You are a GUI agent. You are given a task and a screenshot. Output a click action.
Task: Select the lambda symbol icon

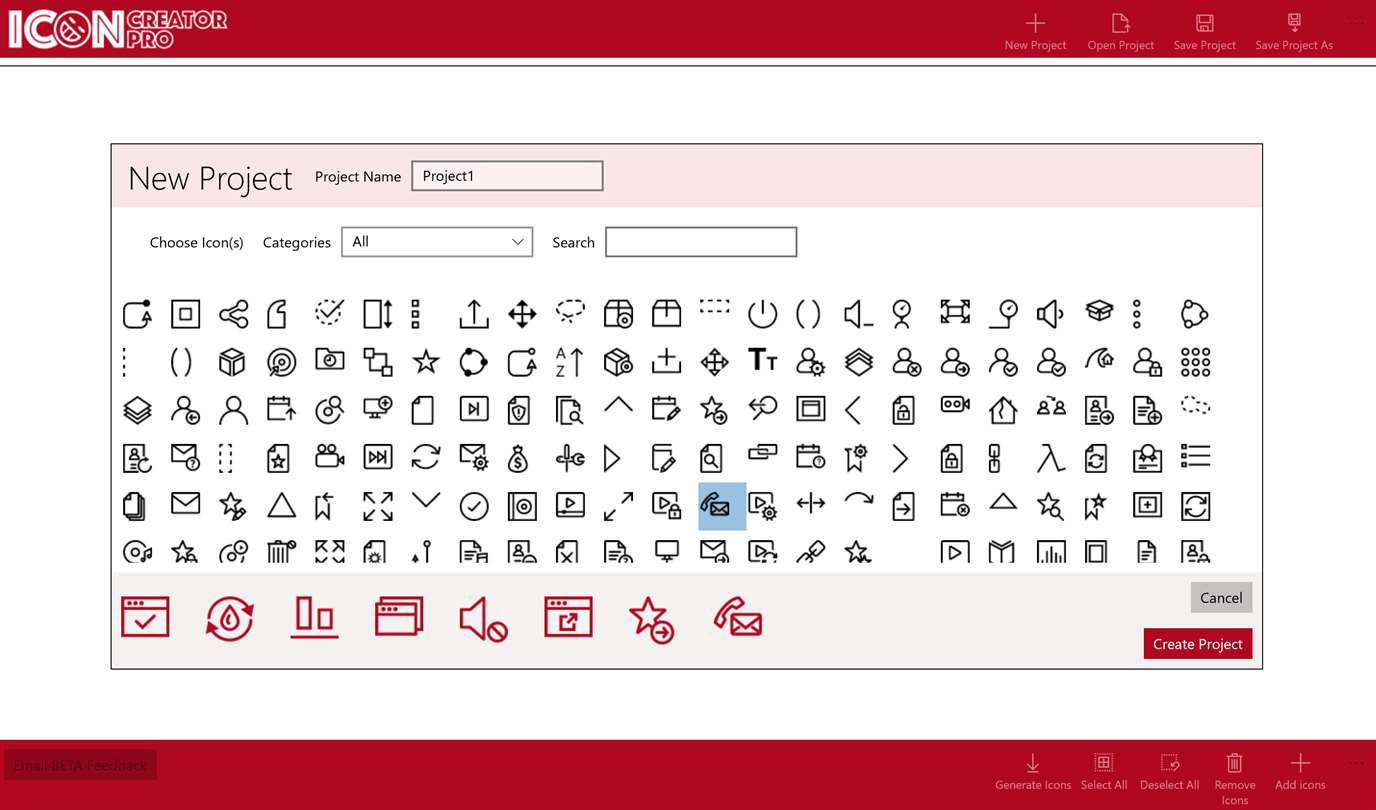[1051, 458]
